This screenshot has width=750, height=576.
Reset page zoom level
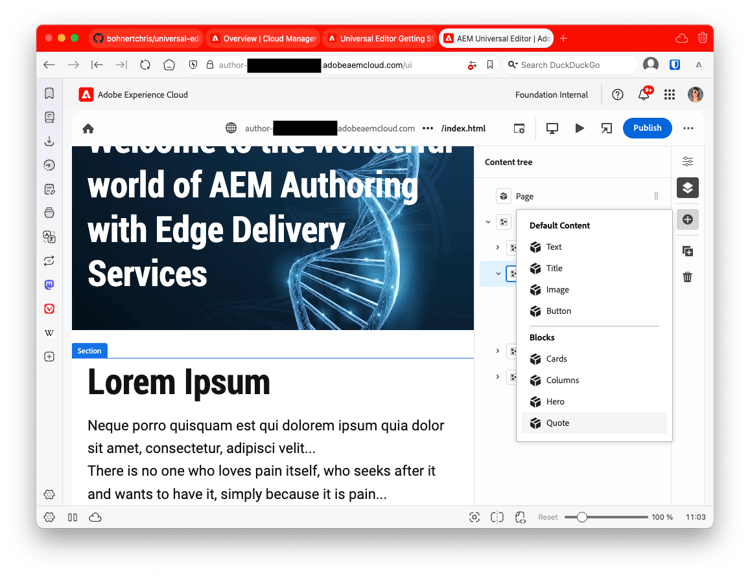548,517
